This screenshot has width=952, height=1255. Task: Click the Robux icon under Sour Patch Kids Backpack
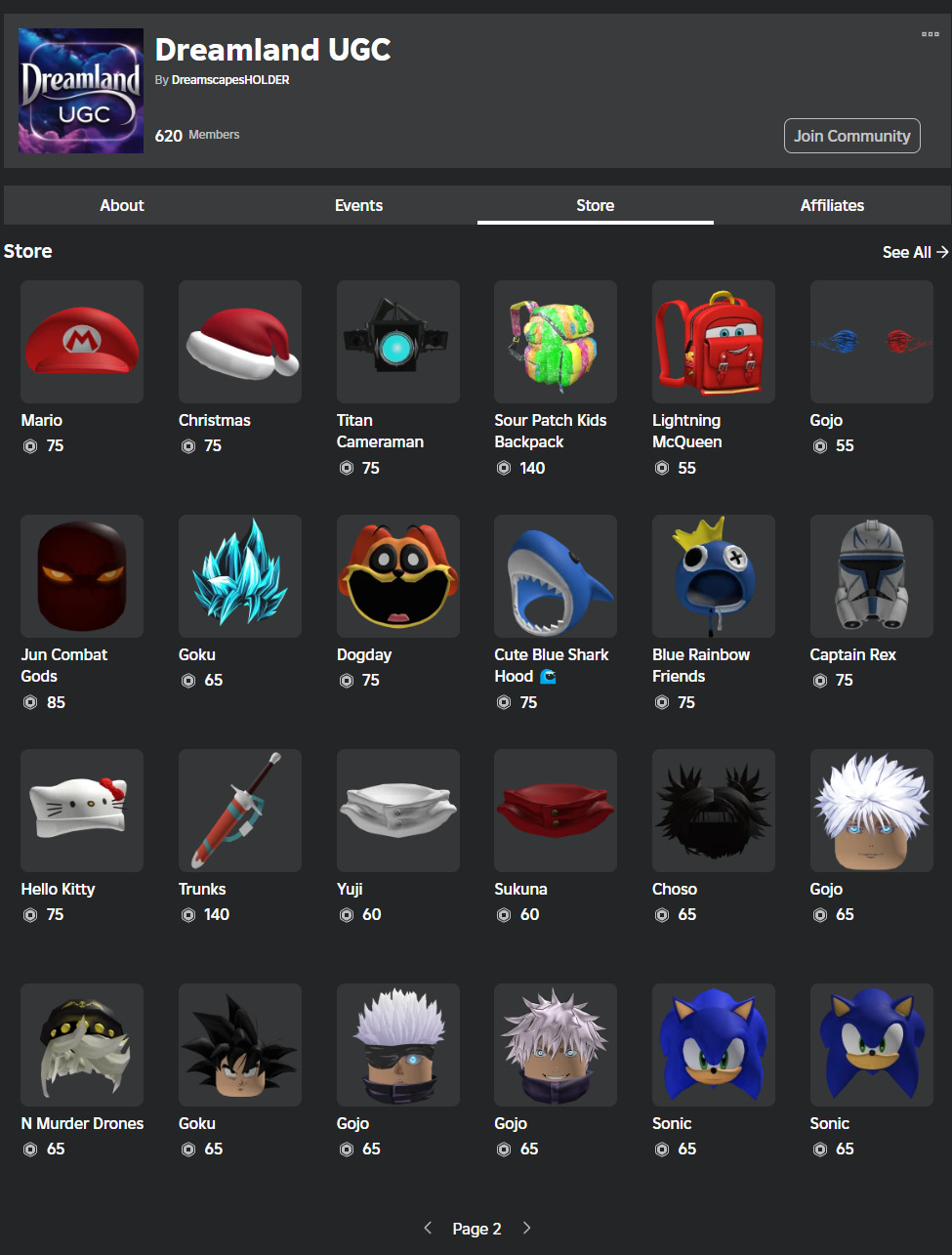(504, 468)
